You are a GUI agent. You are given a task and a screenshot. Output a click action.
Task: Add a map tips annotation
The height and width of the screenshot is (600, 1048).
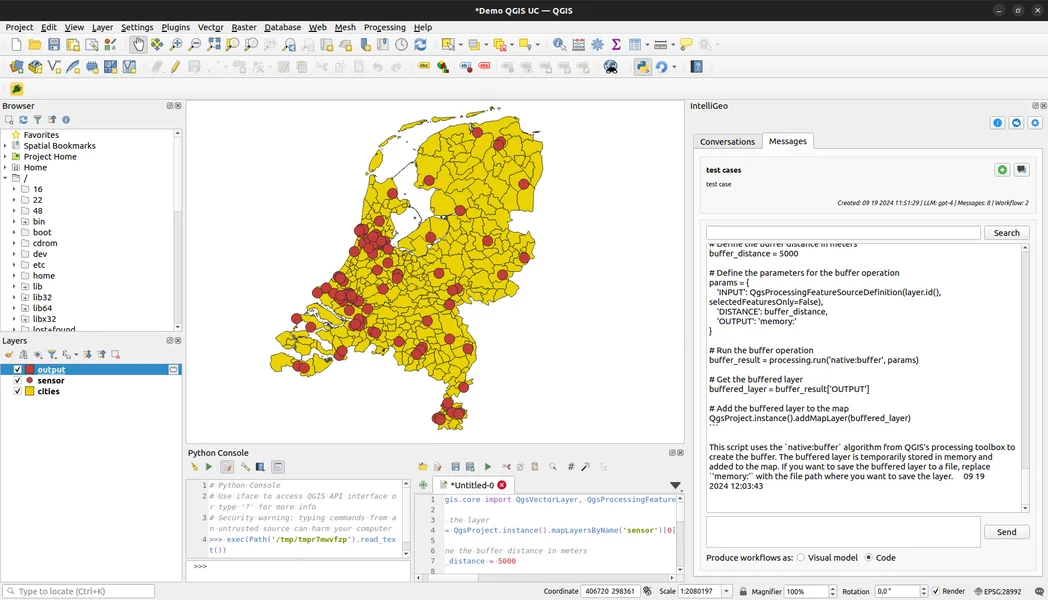point(686,45)
